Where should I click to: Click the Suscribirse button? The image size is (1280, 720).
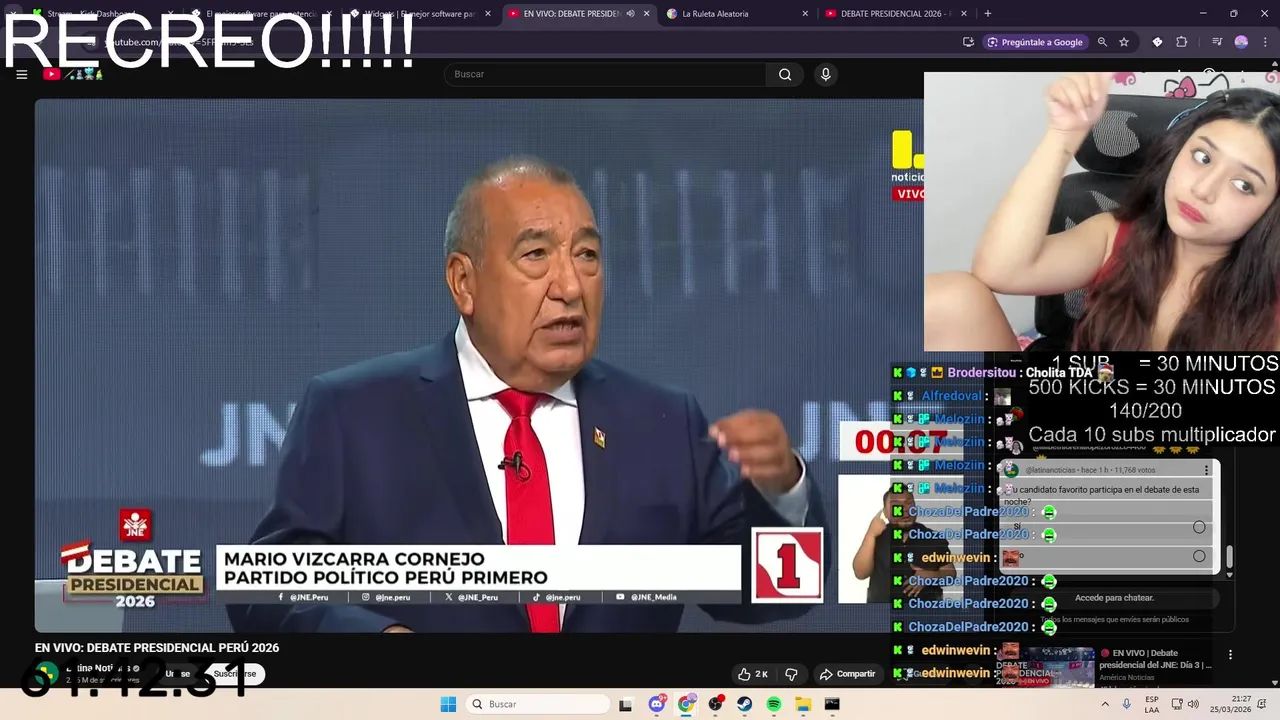236,674
